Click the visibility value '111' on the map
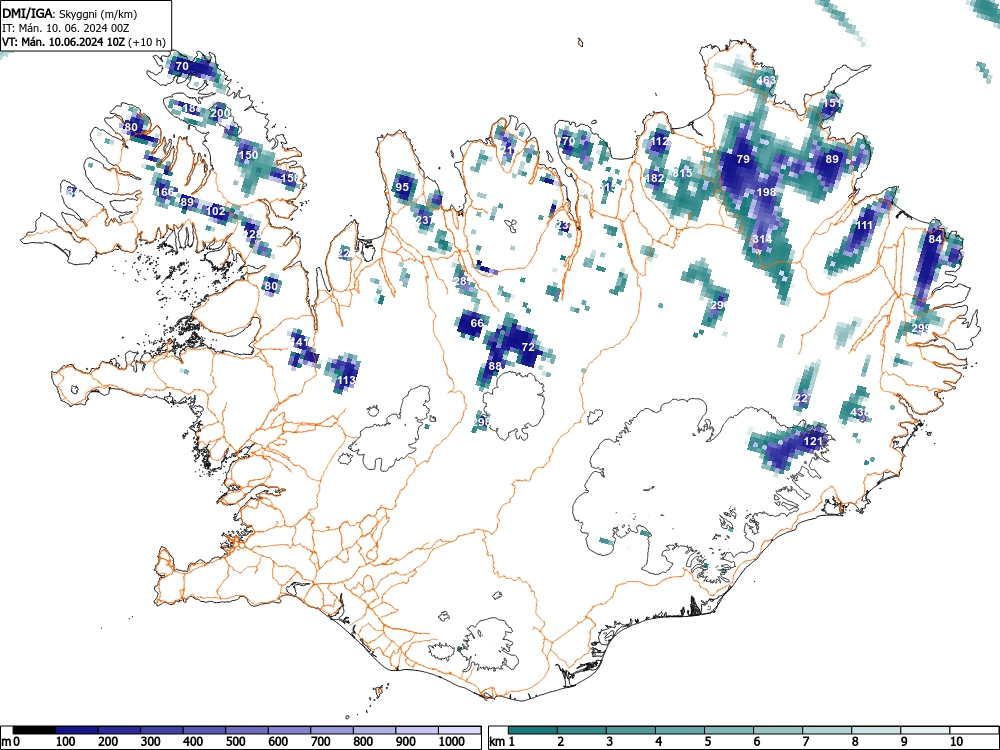This screenshot has height=750, width=1000. click(864, 225)
